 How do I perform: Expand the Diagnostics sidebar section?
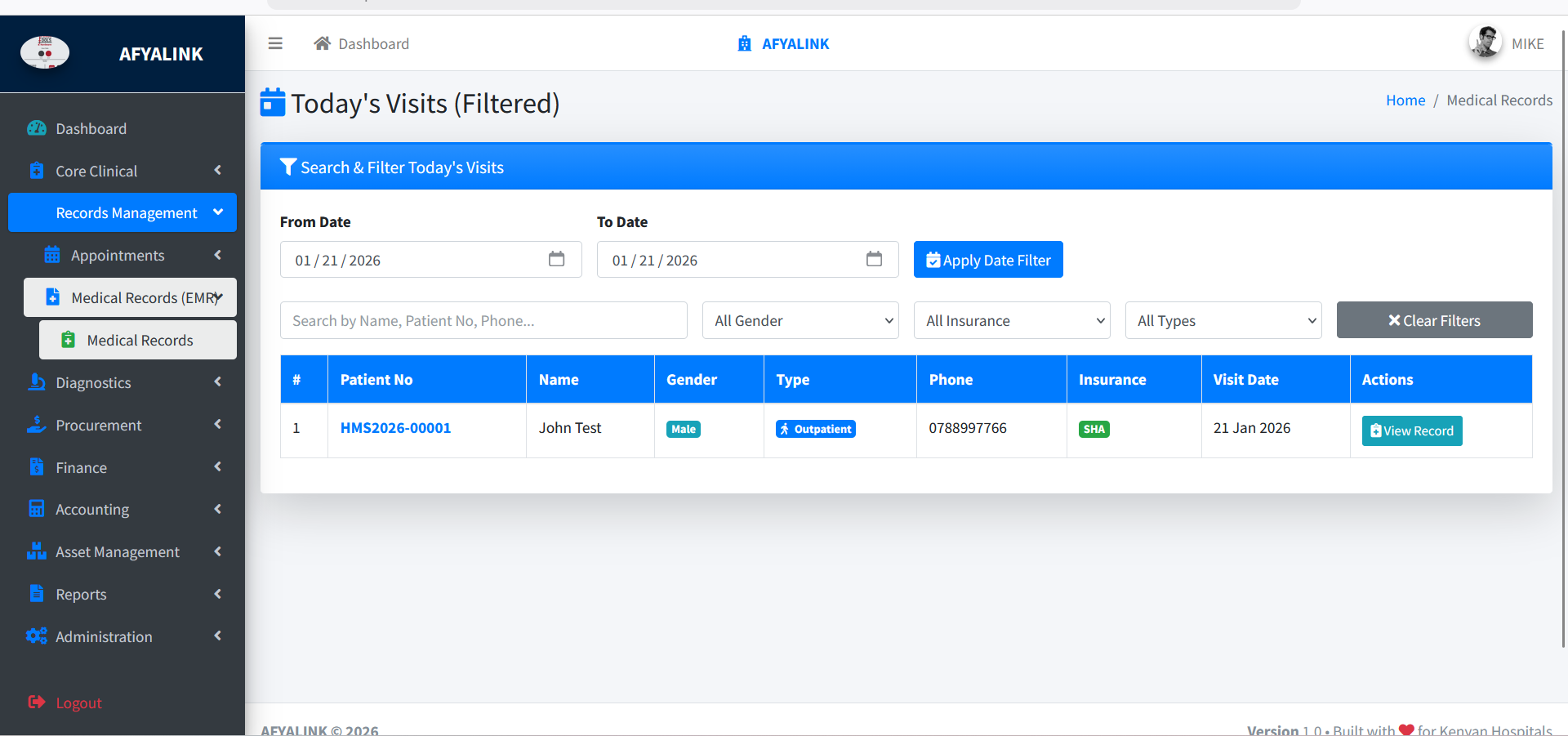(122, 382)
